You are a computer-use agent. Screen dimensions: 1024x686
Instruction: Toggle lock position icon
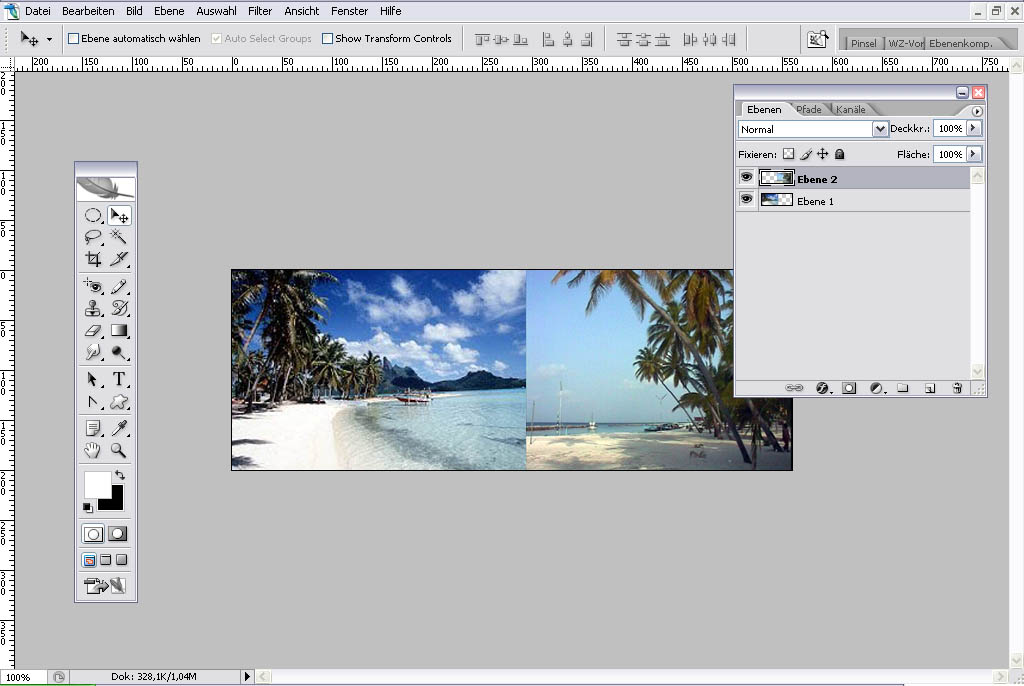click(x=823, y=154)
